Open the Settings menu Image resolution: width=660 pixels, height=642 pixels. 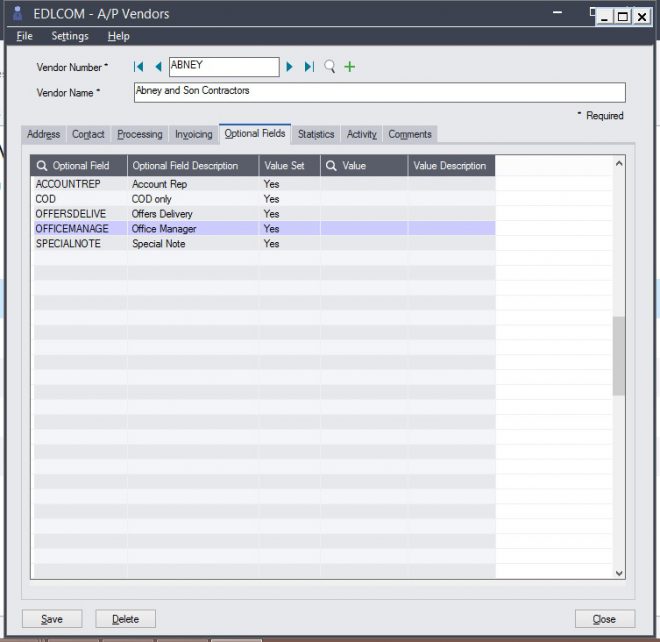(70, 36)
